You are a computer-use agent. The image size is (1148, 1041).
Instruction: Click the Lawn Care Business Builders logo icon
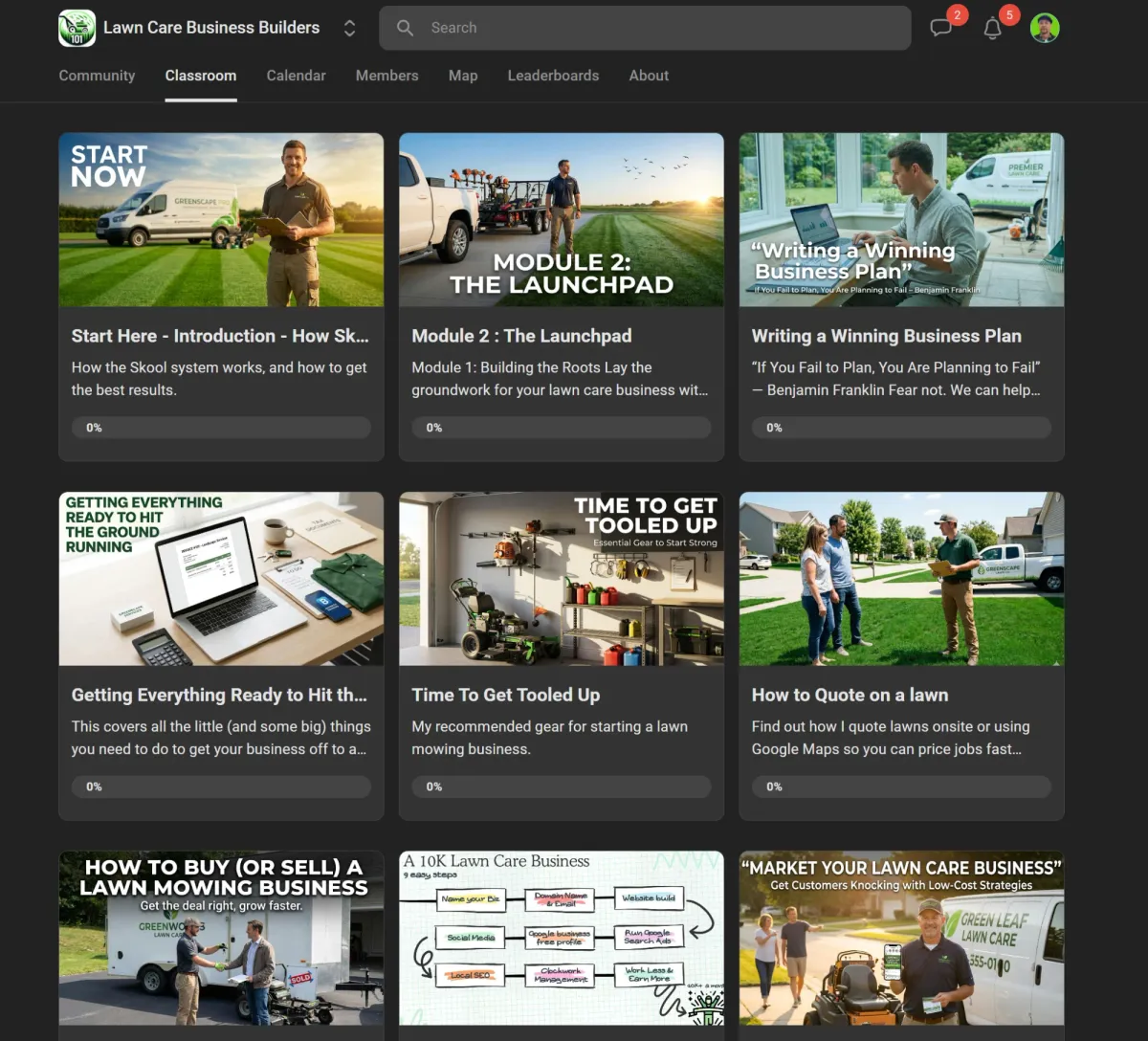(x=77, y=28)
